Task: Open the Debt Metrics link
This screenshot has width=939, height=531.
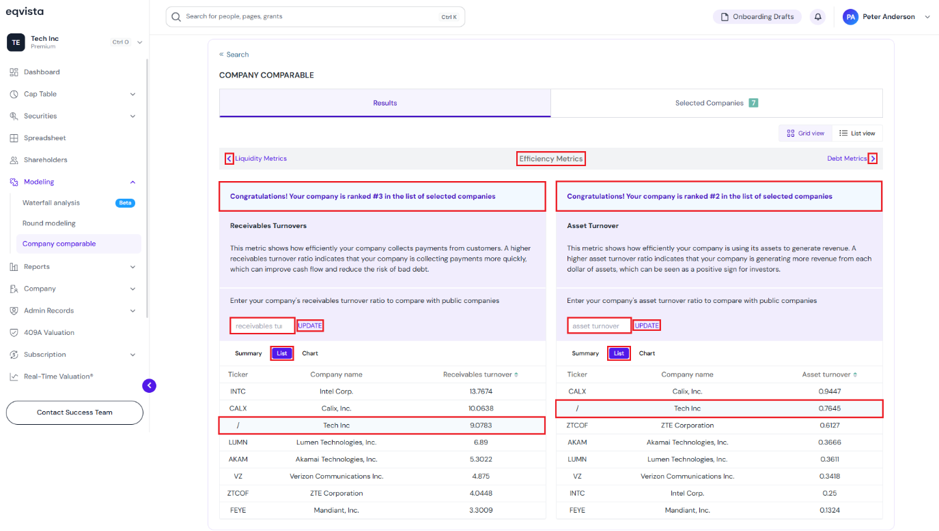Action: pos(847,159)
